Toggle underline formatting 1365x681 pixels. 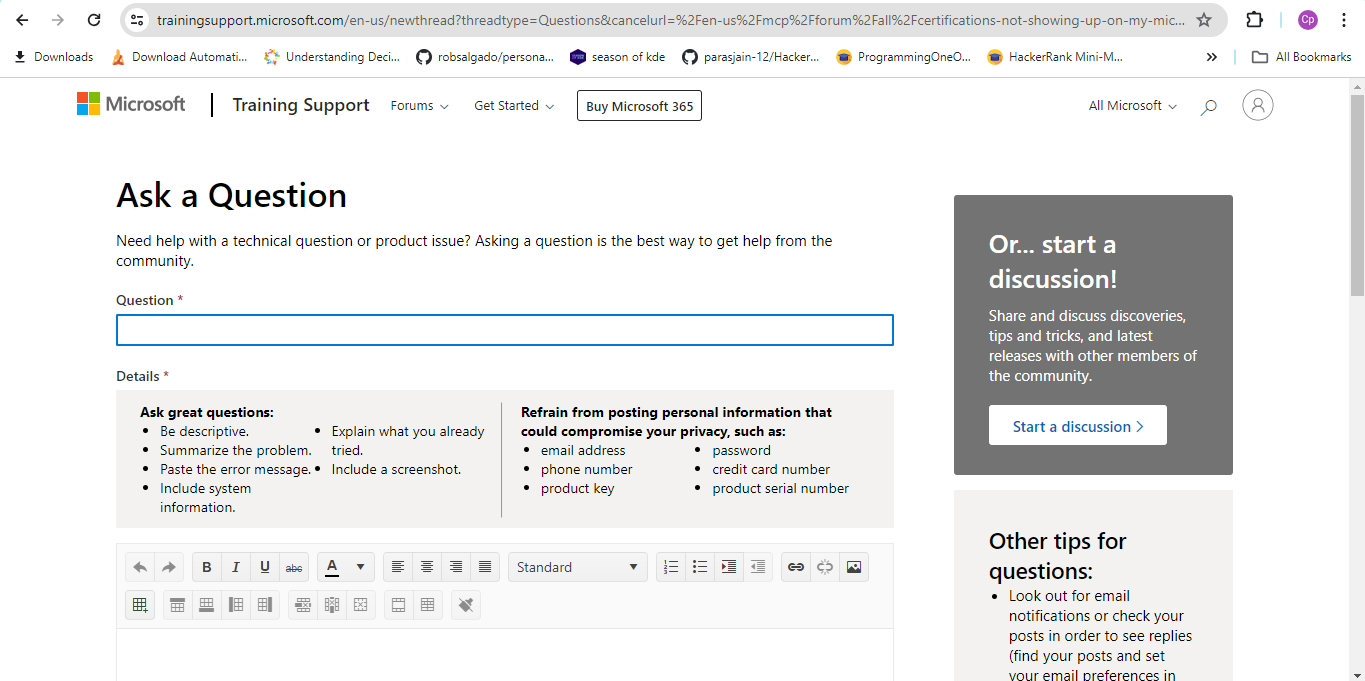click(x=265, y=567)
